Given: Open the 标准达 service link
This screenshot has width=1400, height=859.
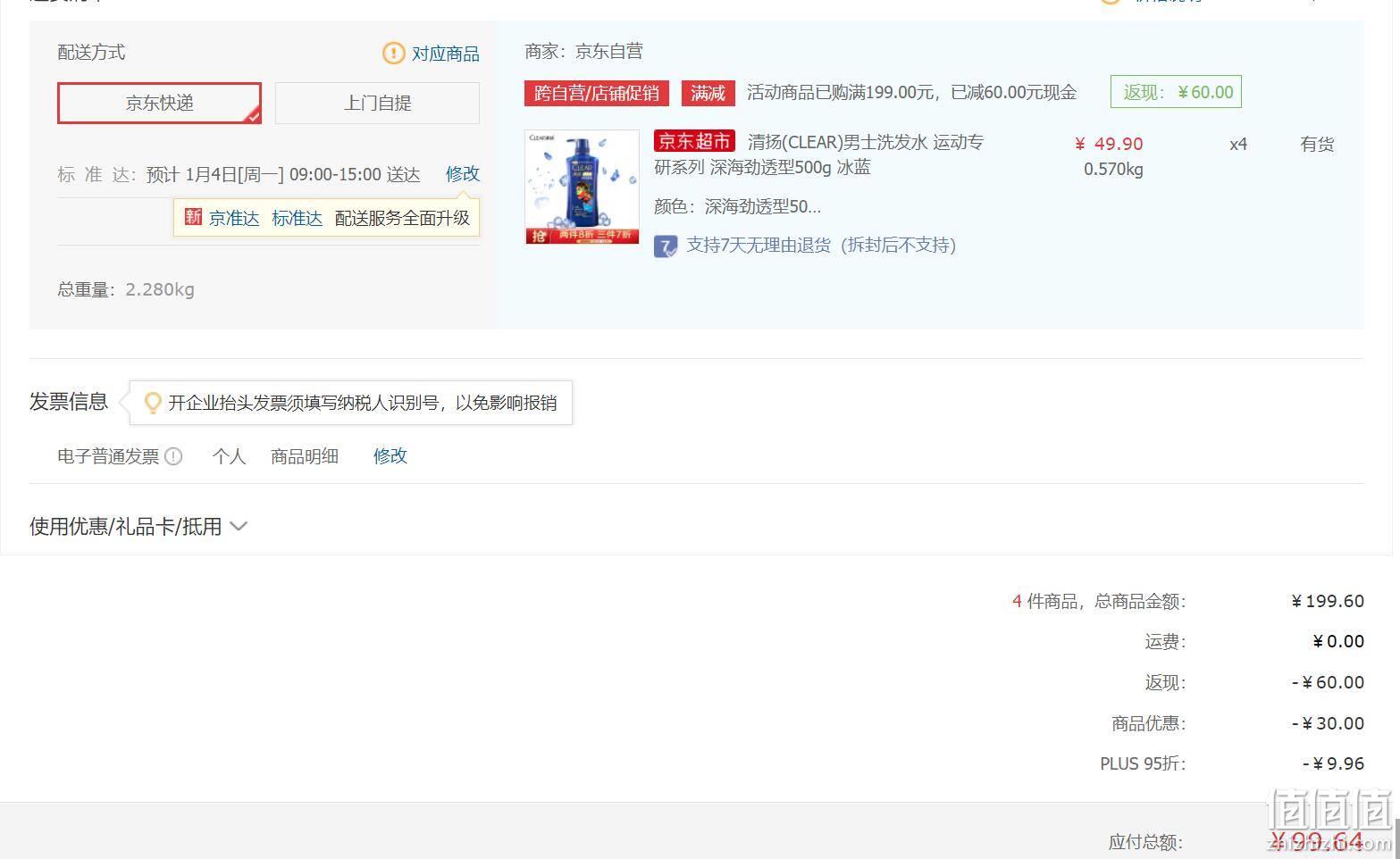Looking at the screenshot, I should coord(298,218).
